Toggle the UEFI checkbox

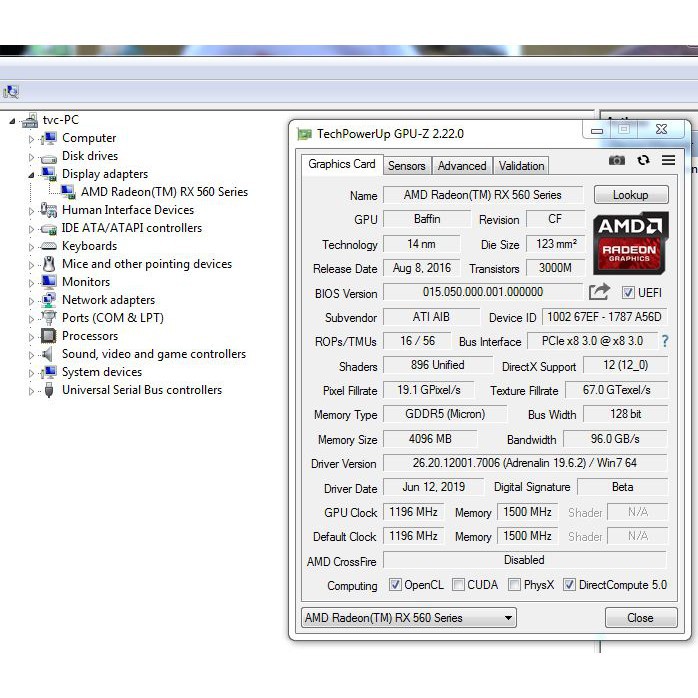click(x=628, y=293)
